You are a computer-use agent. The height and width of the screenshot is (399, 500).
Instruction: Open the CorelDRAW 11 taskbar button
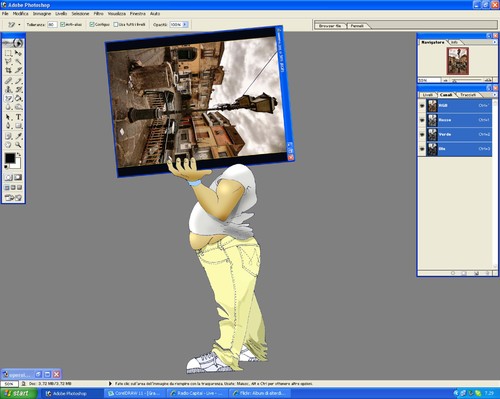[135, 394]
